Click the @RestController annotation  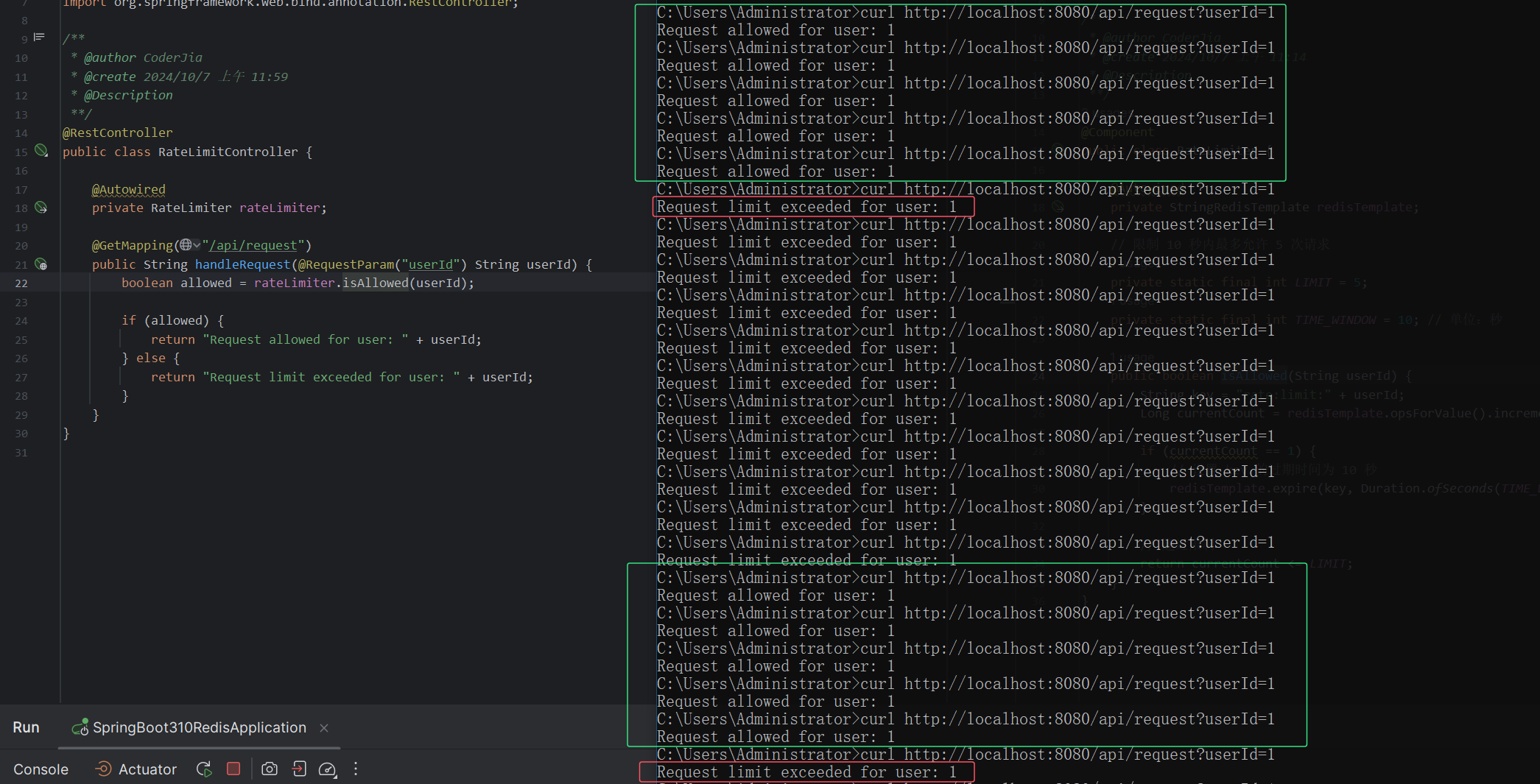coord(118,133)
